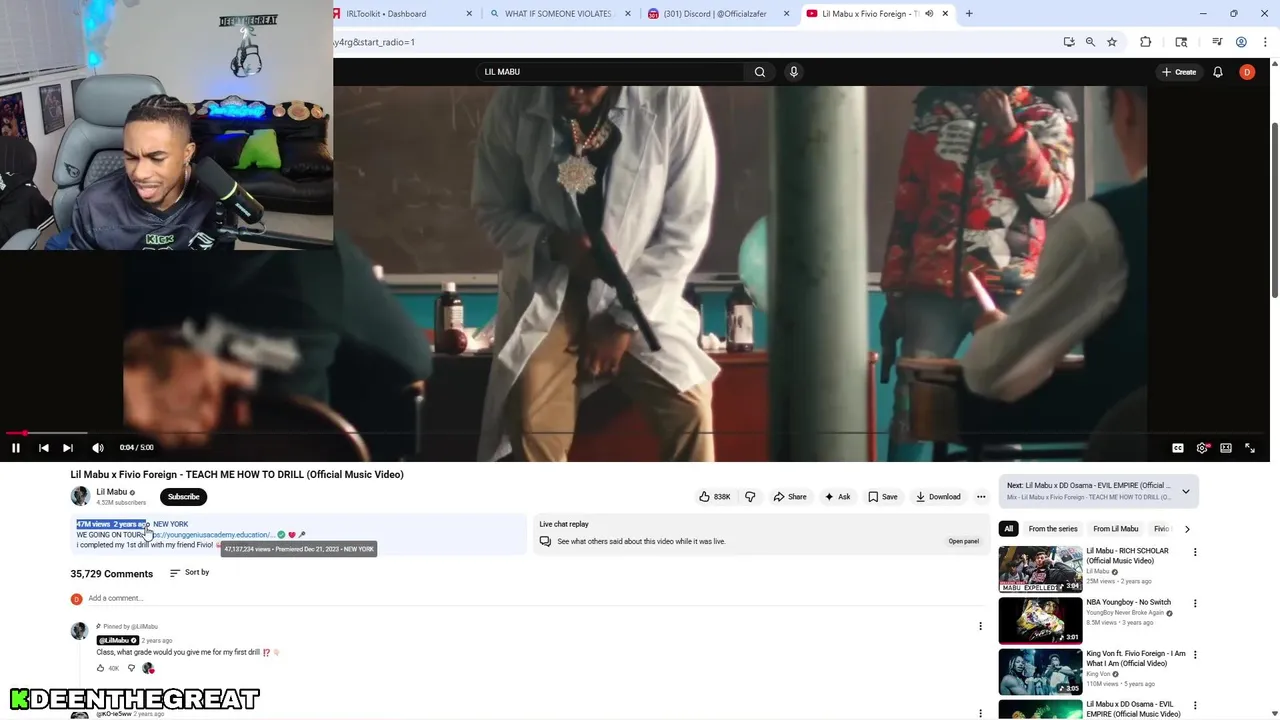Screen dimensions: 1280x720
Task: Open the Chrome zoom magnifier icon
Action: coord(1090,42)
